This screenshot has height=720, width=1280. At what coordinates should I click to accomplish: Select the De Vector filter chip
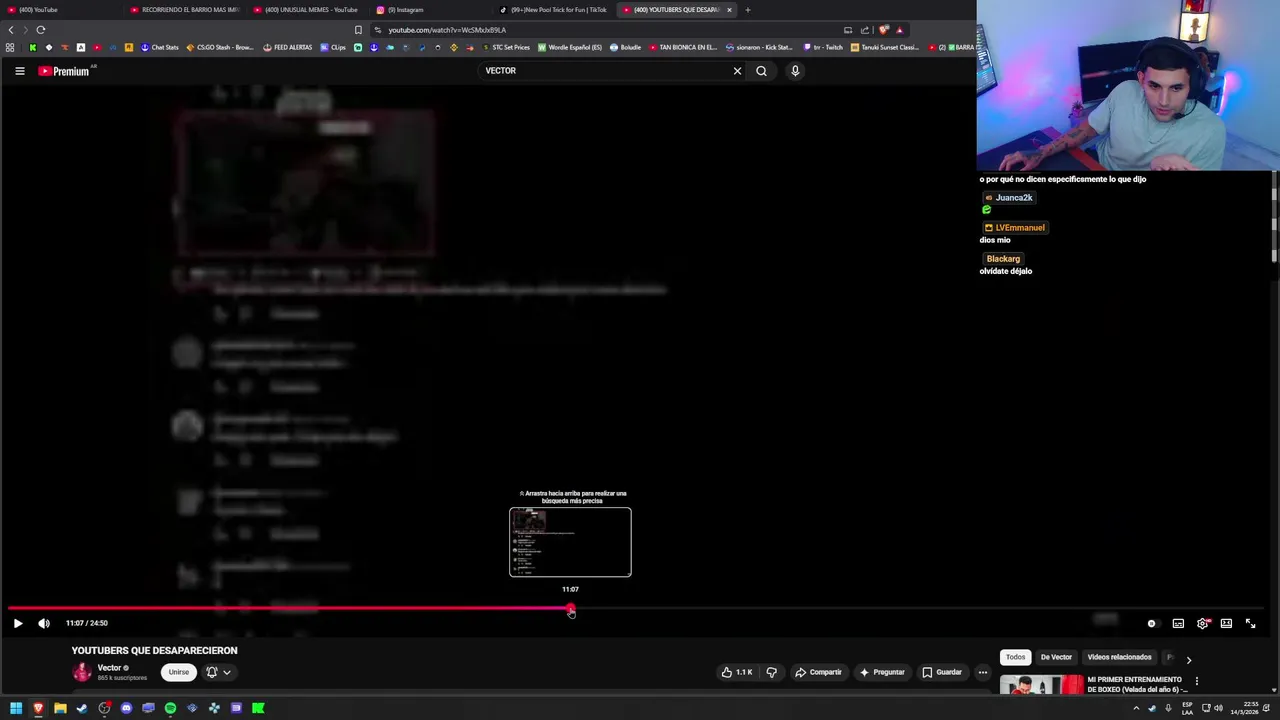coord(1056,657)
